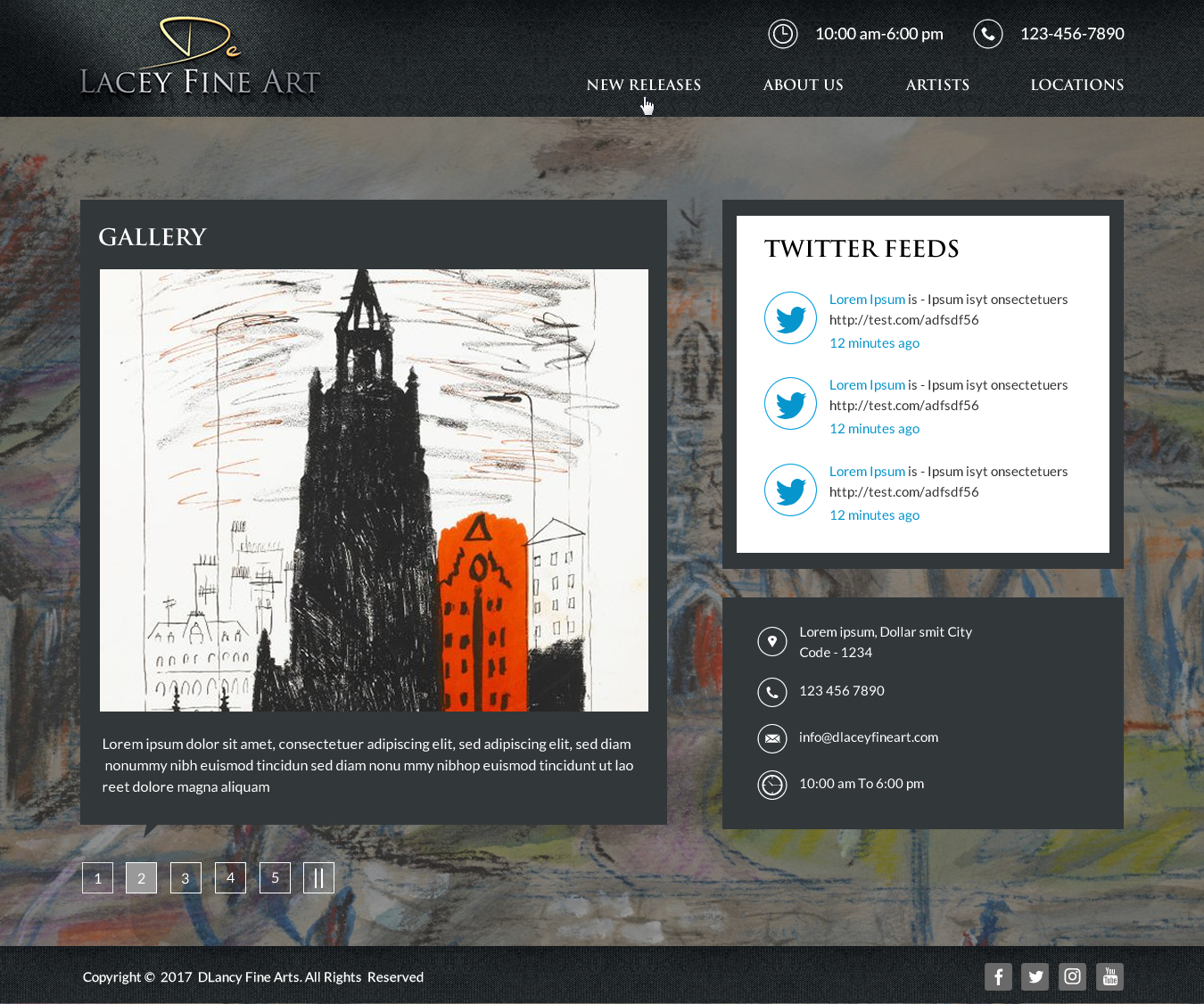This screenshot has height=1004, width=1204.
Task: Show gallery slide 4
Action: (230, 878)
